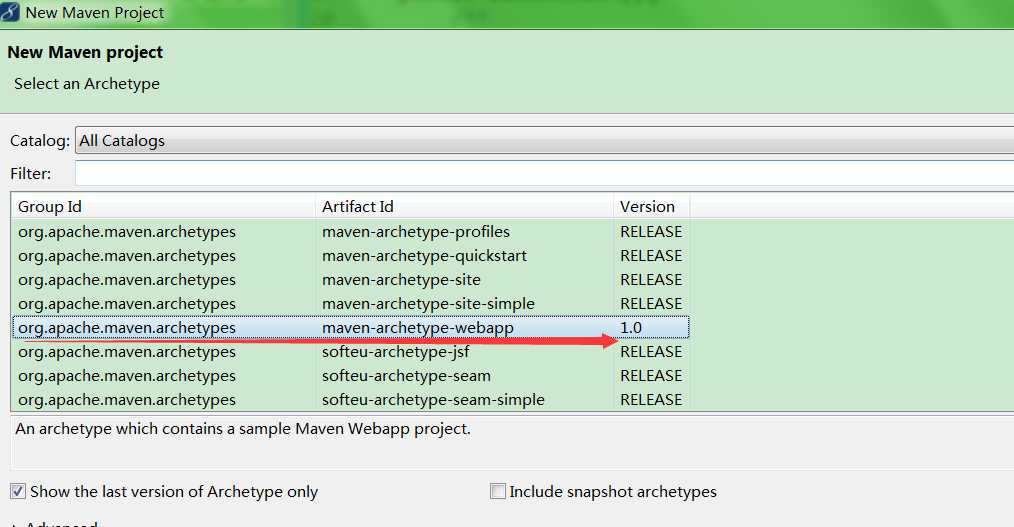
Task: Select the softeu-archetype-jsf row
Action: [x=351, y=351]
